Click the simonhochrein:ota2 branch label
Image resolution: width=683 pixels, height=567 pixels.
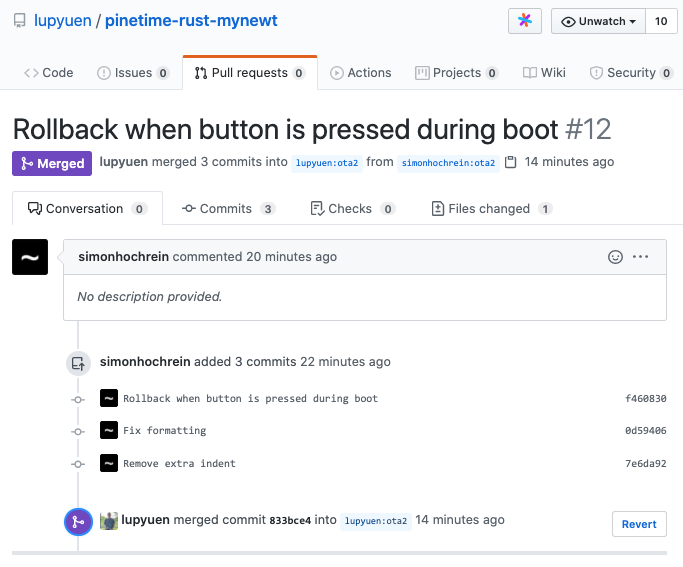tap(448, 163)
